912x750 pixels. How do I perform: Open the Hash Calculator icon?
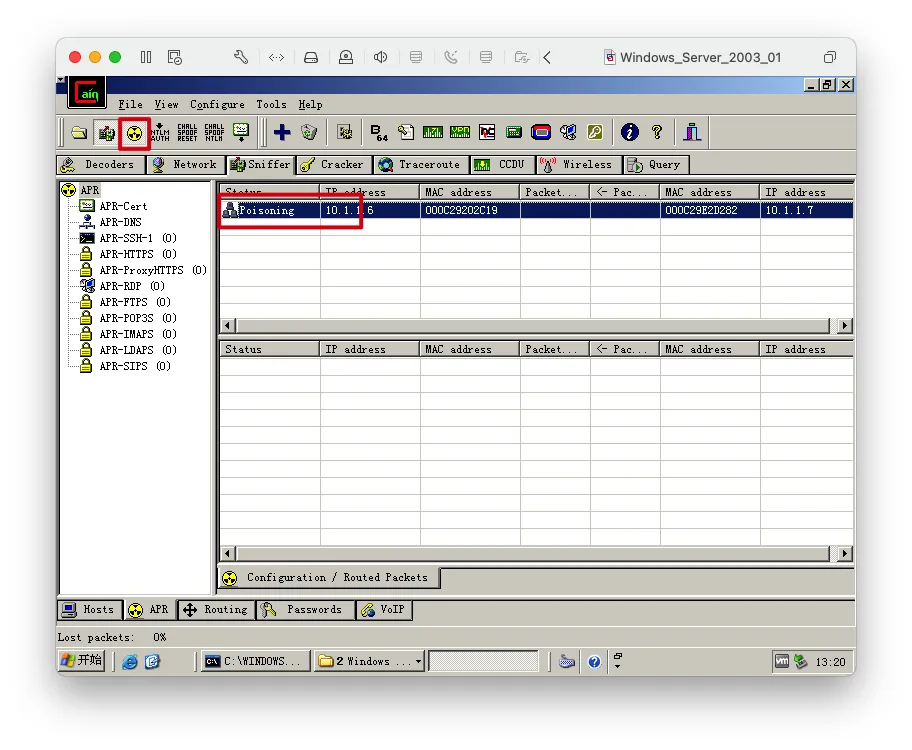pos(514,133)
